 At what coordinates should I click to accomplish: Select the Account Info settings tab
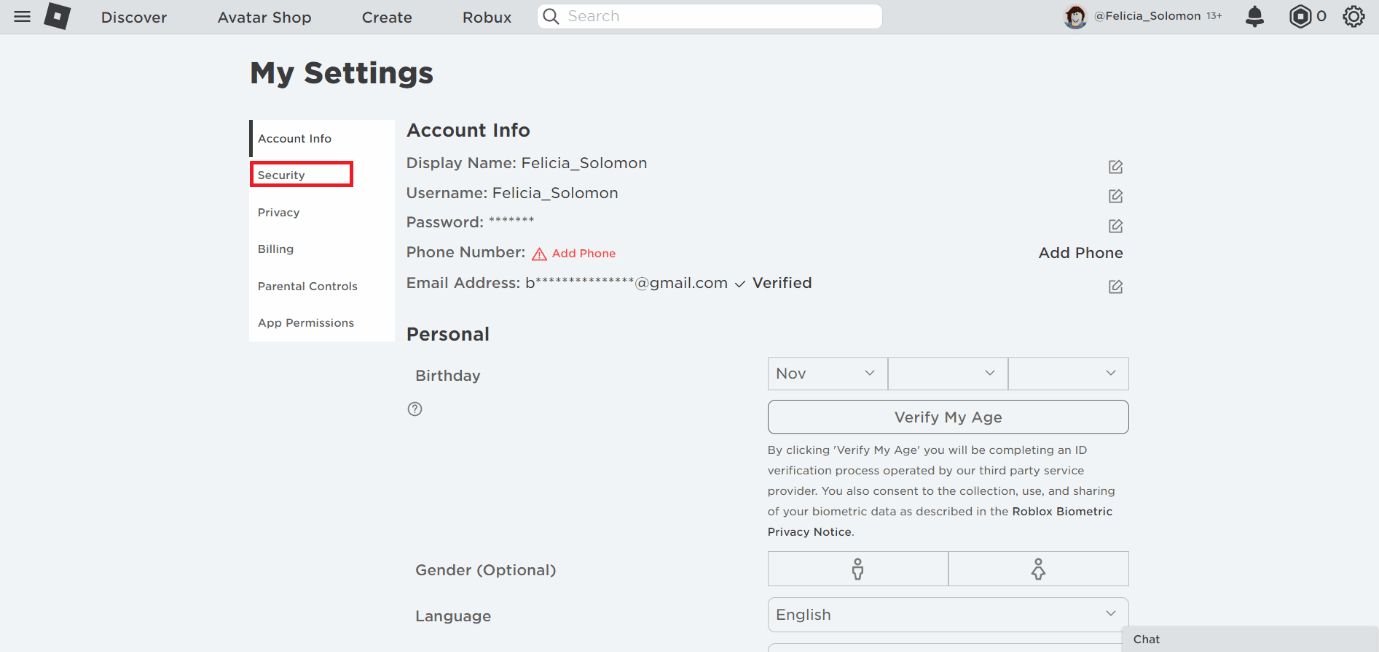[x=322, y=139]
